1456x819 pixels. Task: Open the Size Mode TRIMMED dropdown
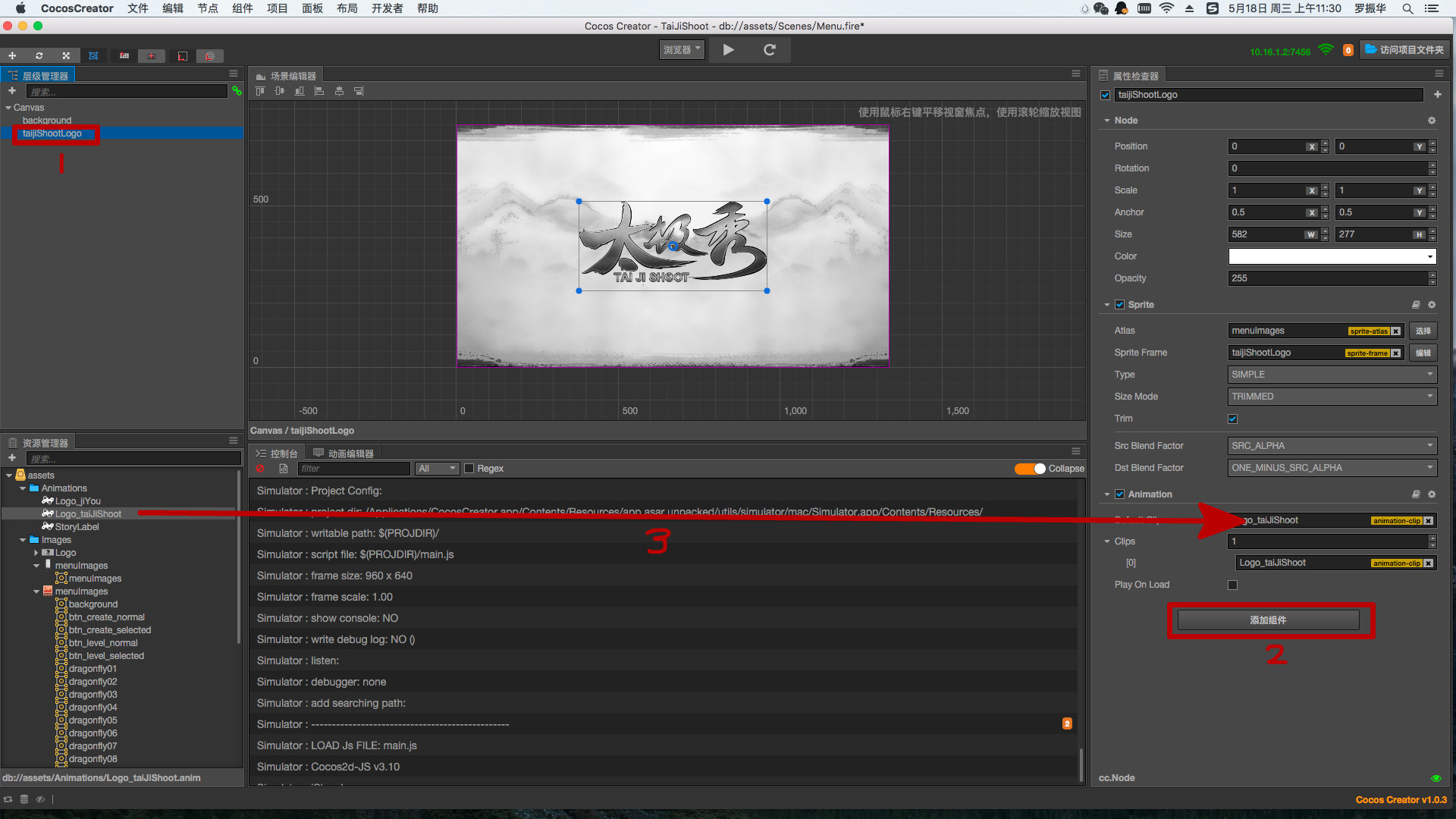(x=1332, y=397)
